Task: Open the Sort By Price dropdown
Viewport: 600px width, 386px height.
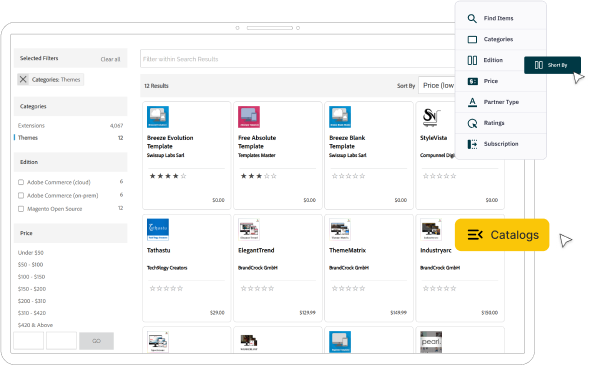Action: (437, 86)
